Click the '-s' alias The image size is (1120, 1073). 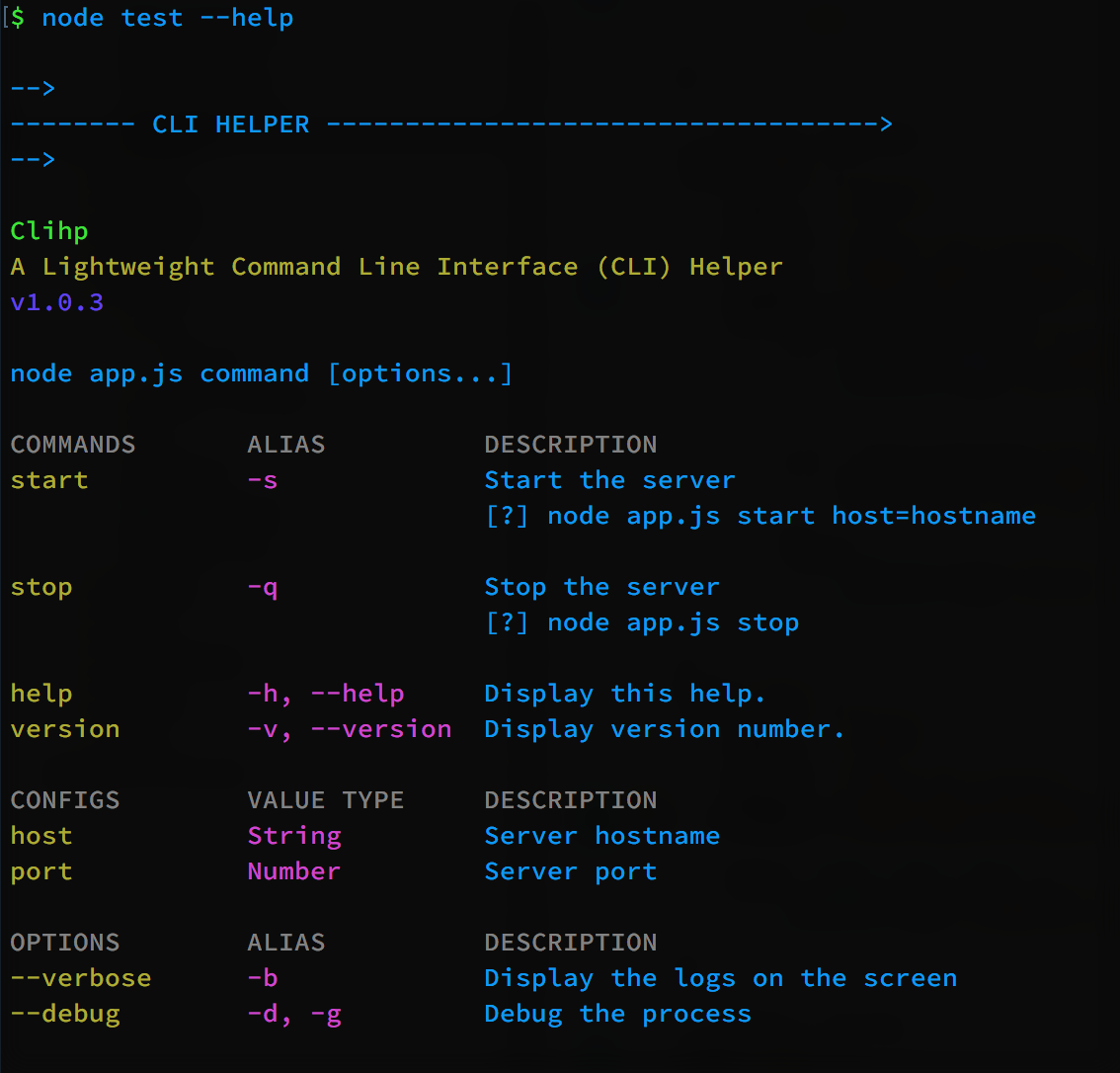(262, 480)
